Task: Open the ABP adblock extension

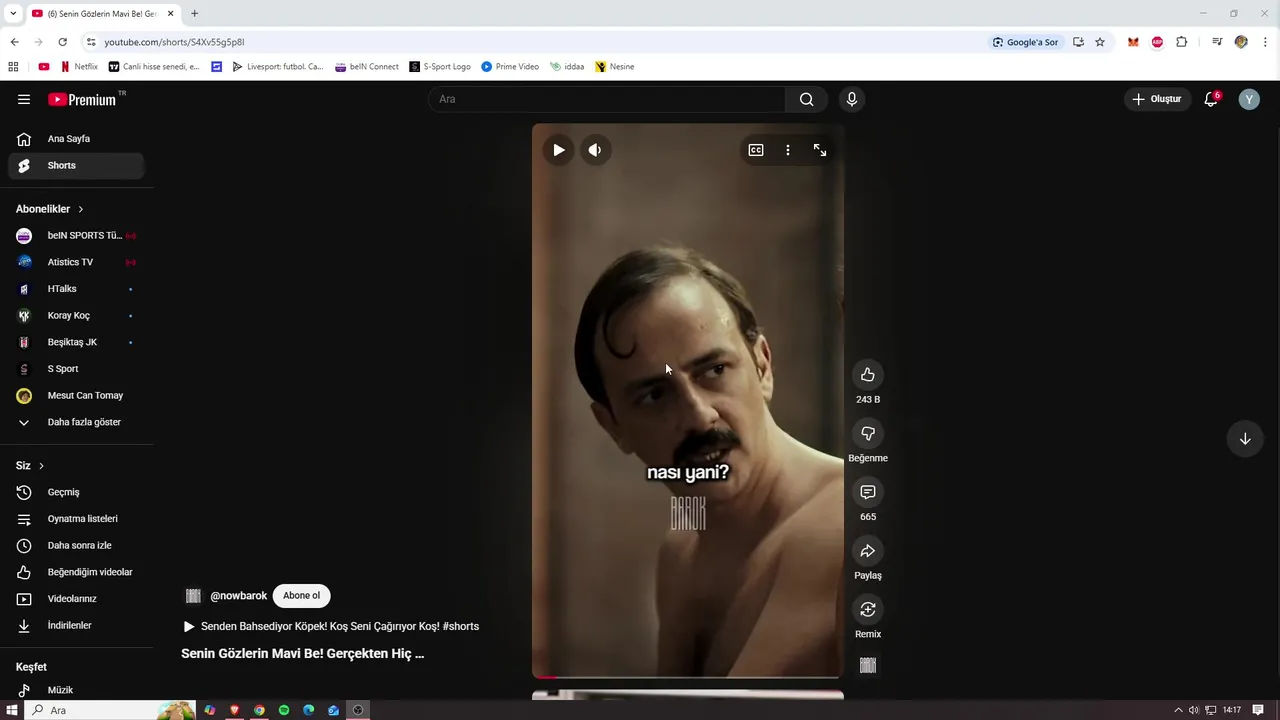Action: click(x=1157, y=42)
